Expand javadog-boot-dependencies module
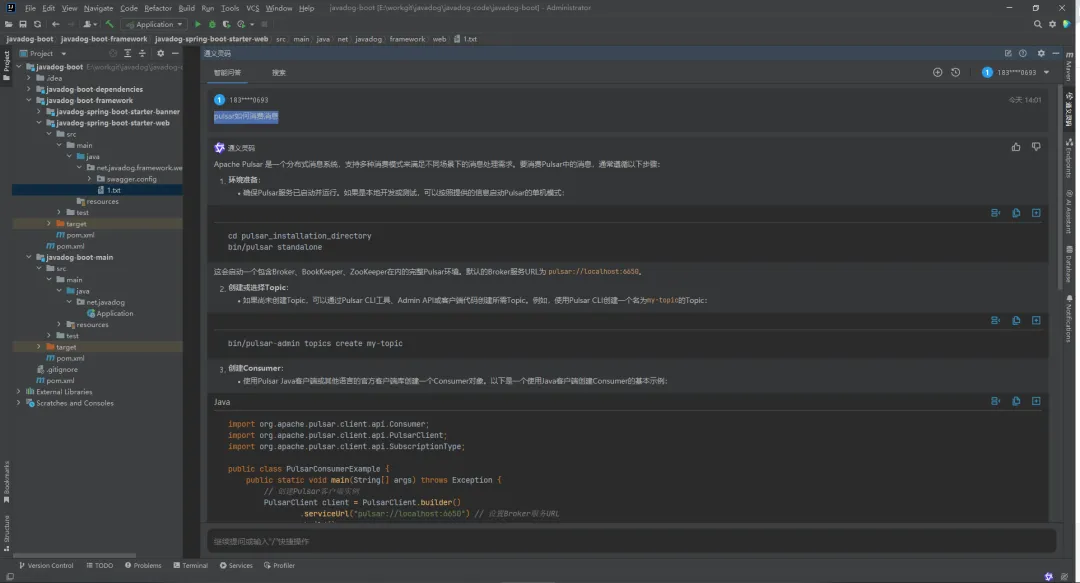 (x=29, y=89)
